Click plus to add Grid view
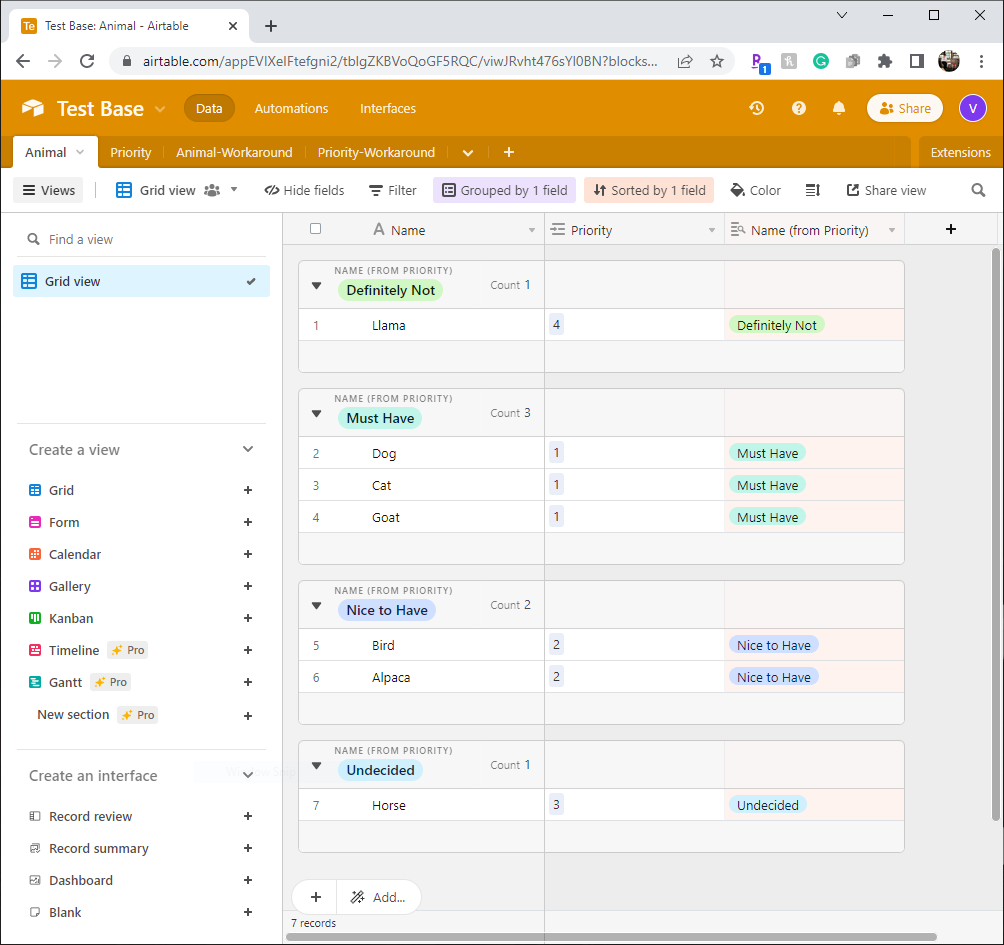1004x945 pixels. [x=248, y=490]
